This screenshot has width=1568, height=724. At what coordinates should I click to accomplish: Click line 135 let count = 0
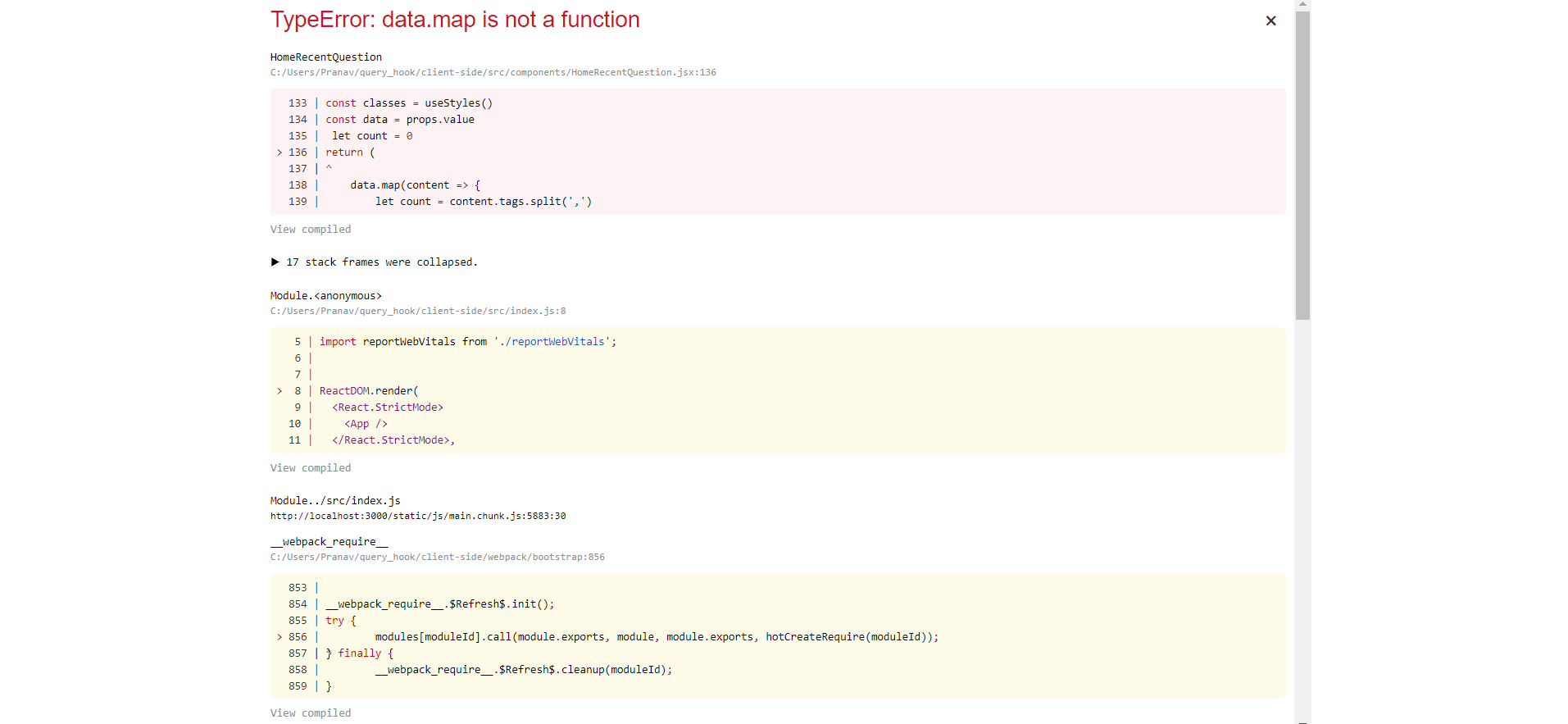tap(372, 136)
